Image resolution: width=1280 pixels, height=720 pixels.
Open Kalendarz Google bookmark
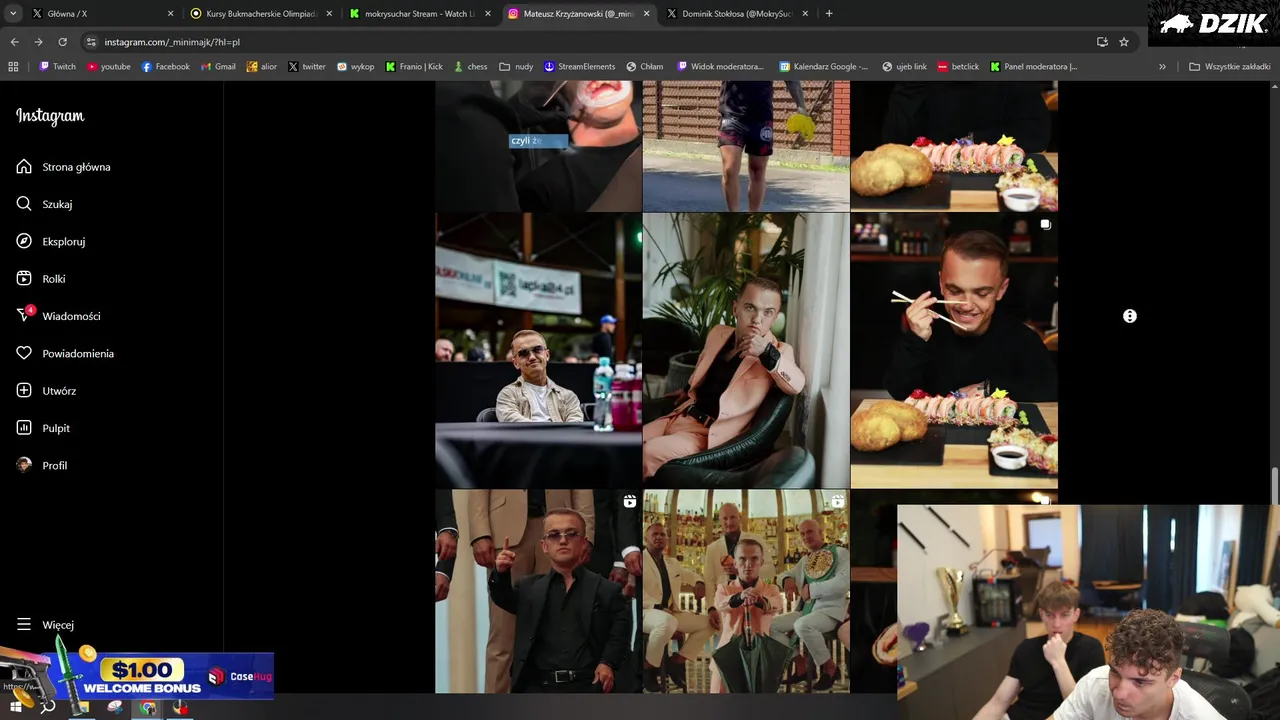pyautogui.click(x=824, y=67)
